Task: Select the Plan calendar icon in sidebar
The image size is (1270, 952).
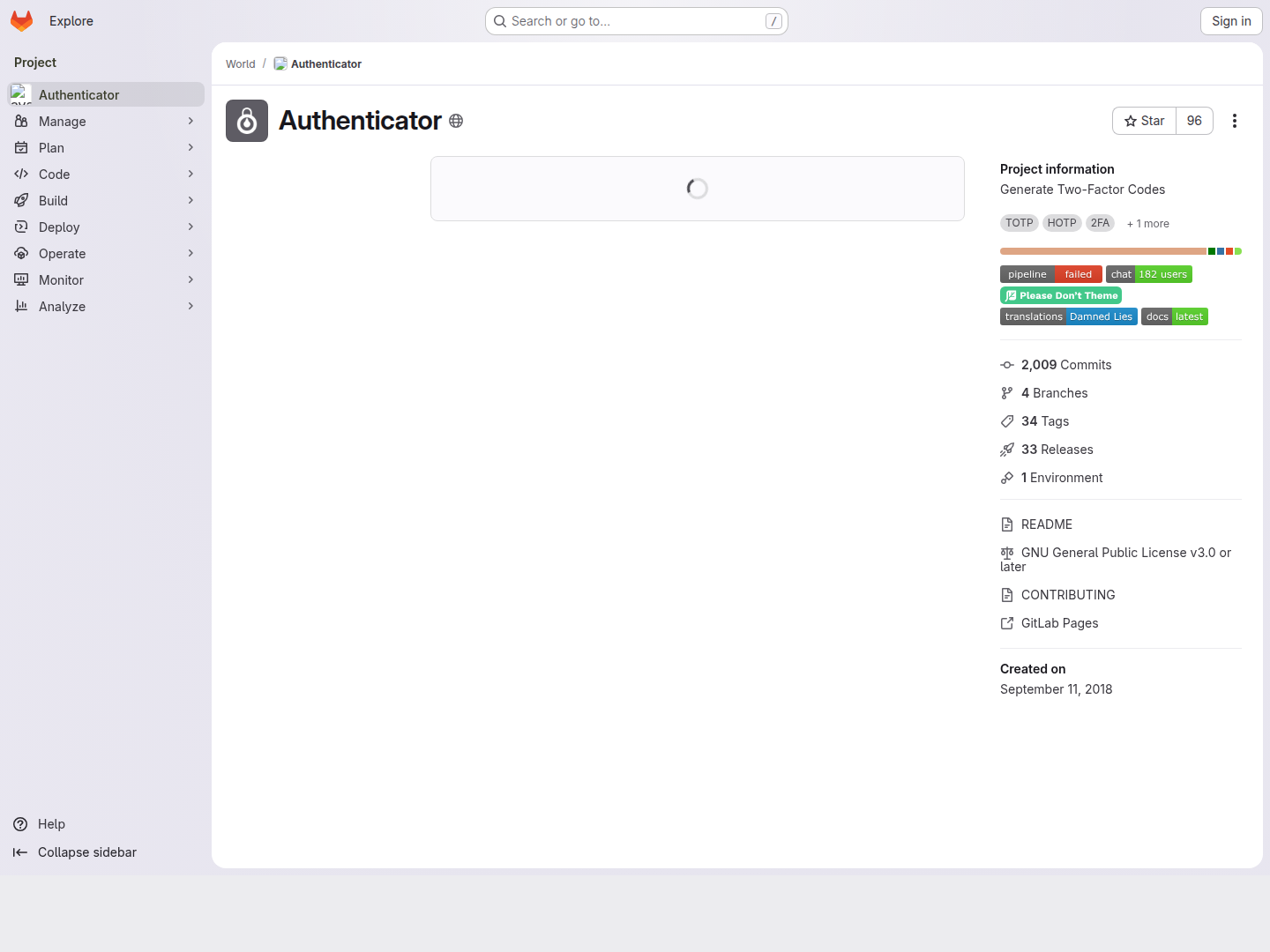Action: click(x=21, y=147)
